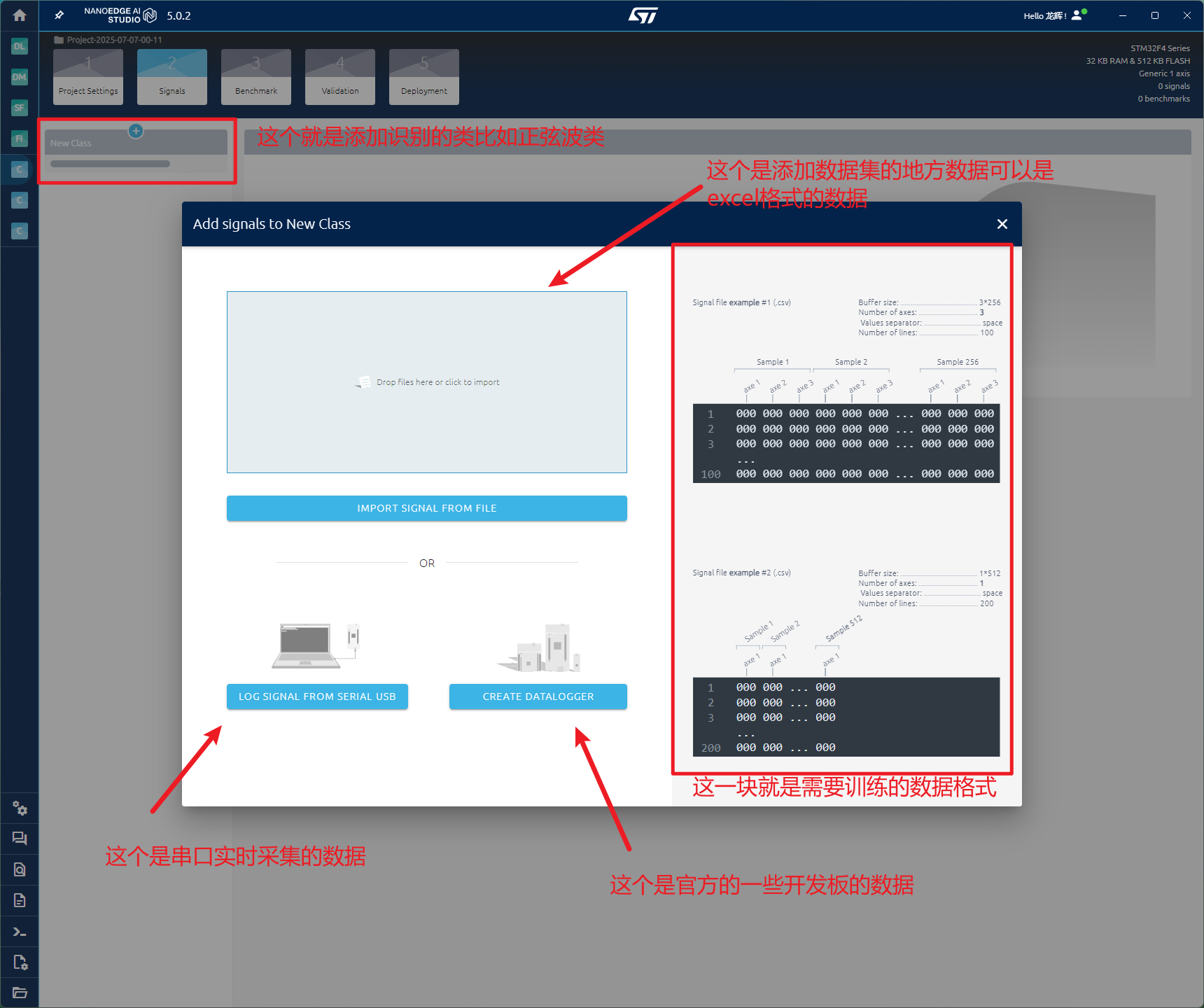The width and height of the screenshot is (1204, 1008).
Task: Click the laptop serial USB illustration
Action: (316, 645)
